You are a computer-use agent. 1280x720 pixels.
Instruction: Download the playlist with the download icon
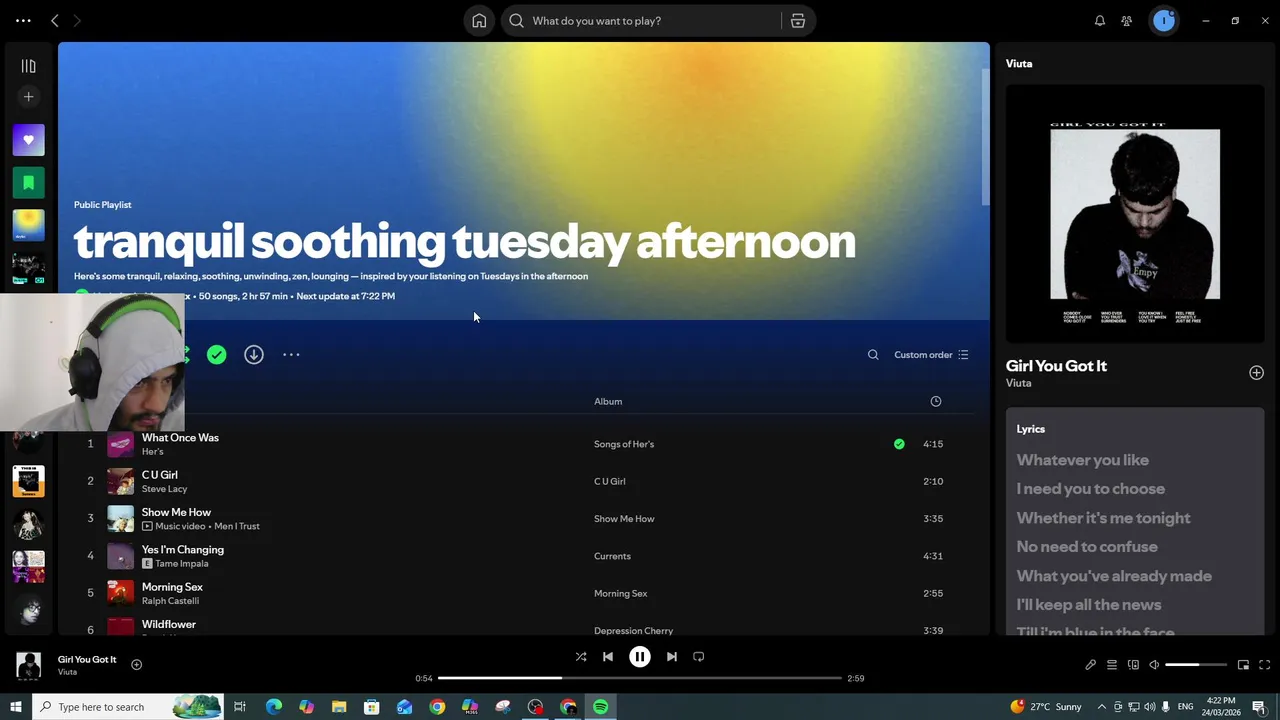pyautogui.click(x=254, y=355)
